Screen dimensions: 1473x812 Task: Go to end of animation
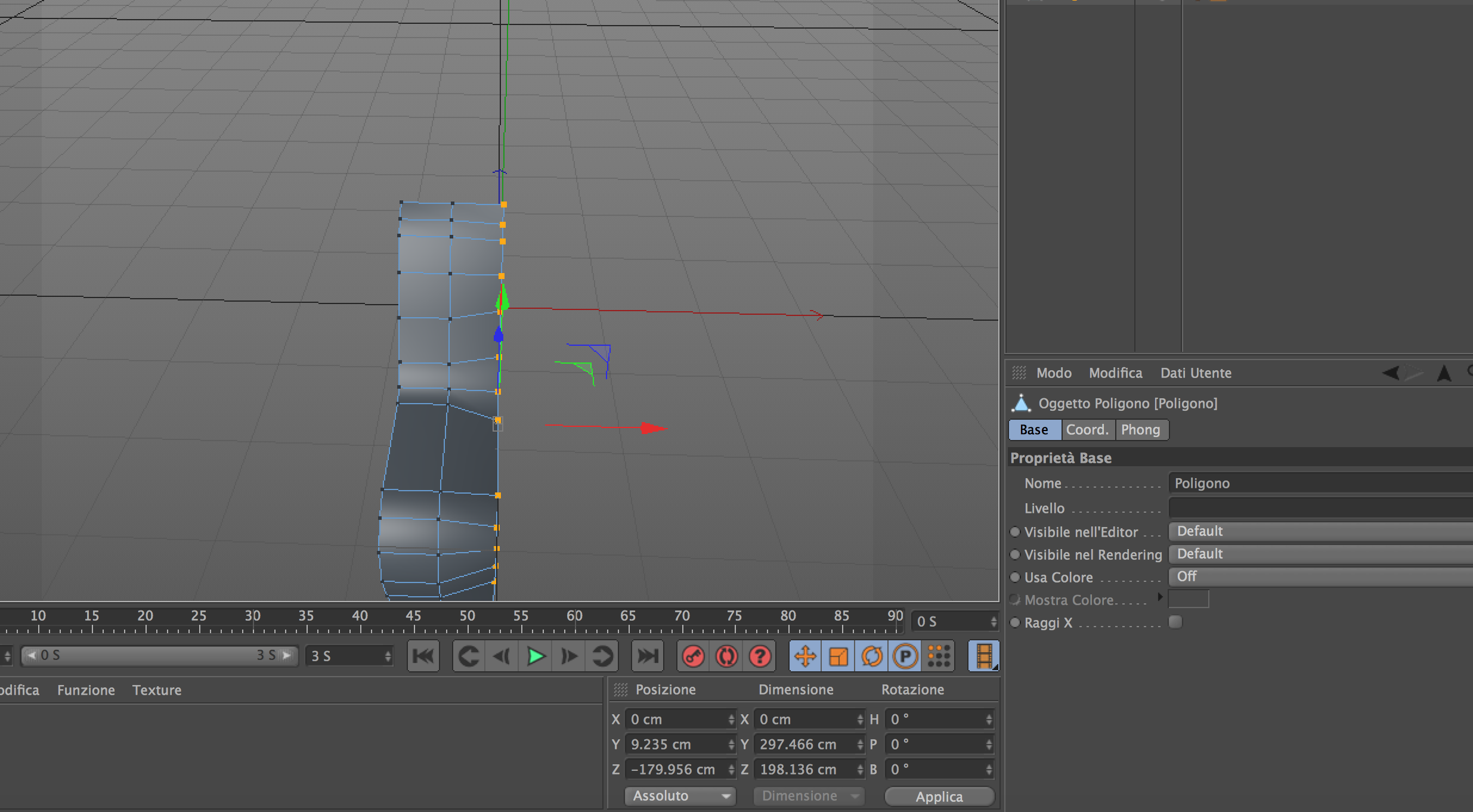tap(647, 656)
